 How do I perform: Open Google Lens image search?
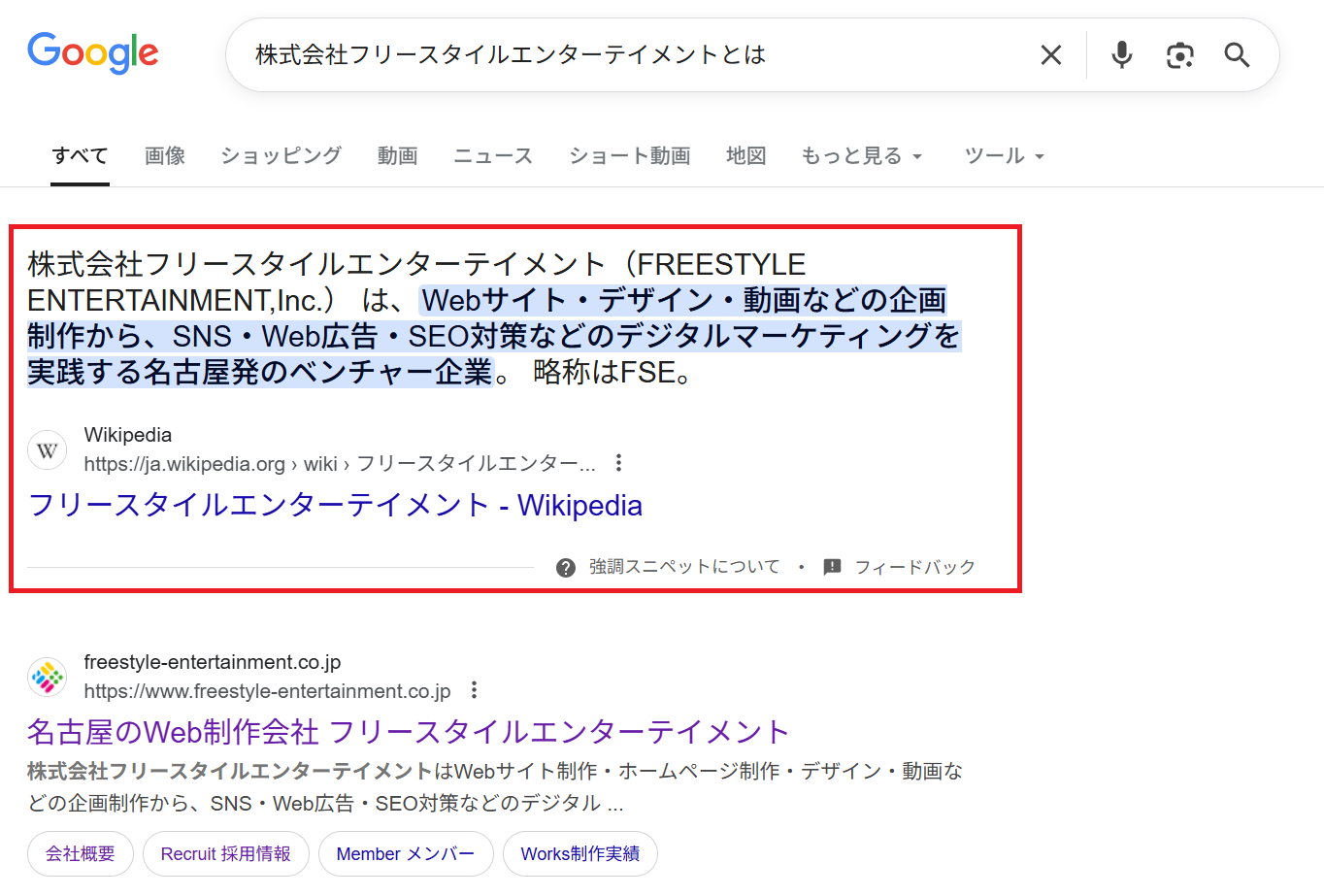point(1179,55)
